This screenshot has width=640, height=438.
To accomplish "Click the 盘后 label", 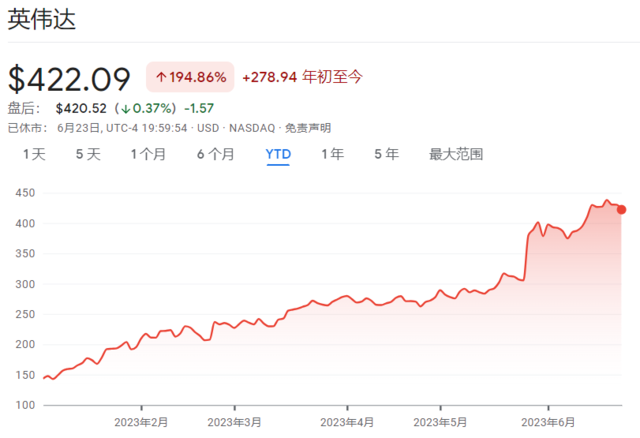I will click(24, 108).
